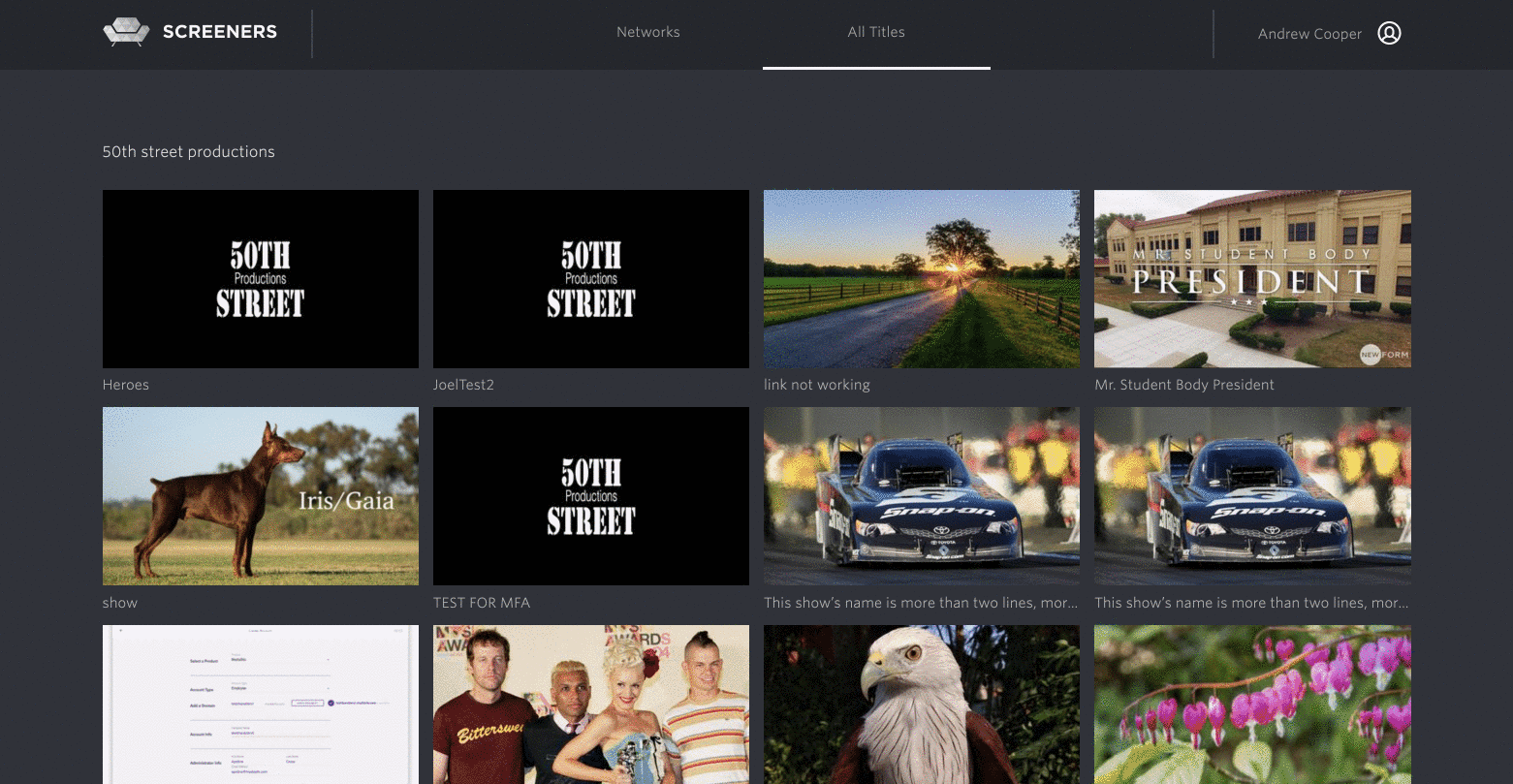Click the Iris/Gaia dog thumbnail

(260, 496)
